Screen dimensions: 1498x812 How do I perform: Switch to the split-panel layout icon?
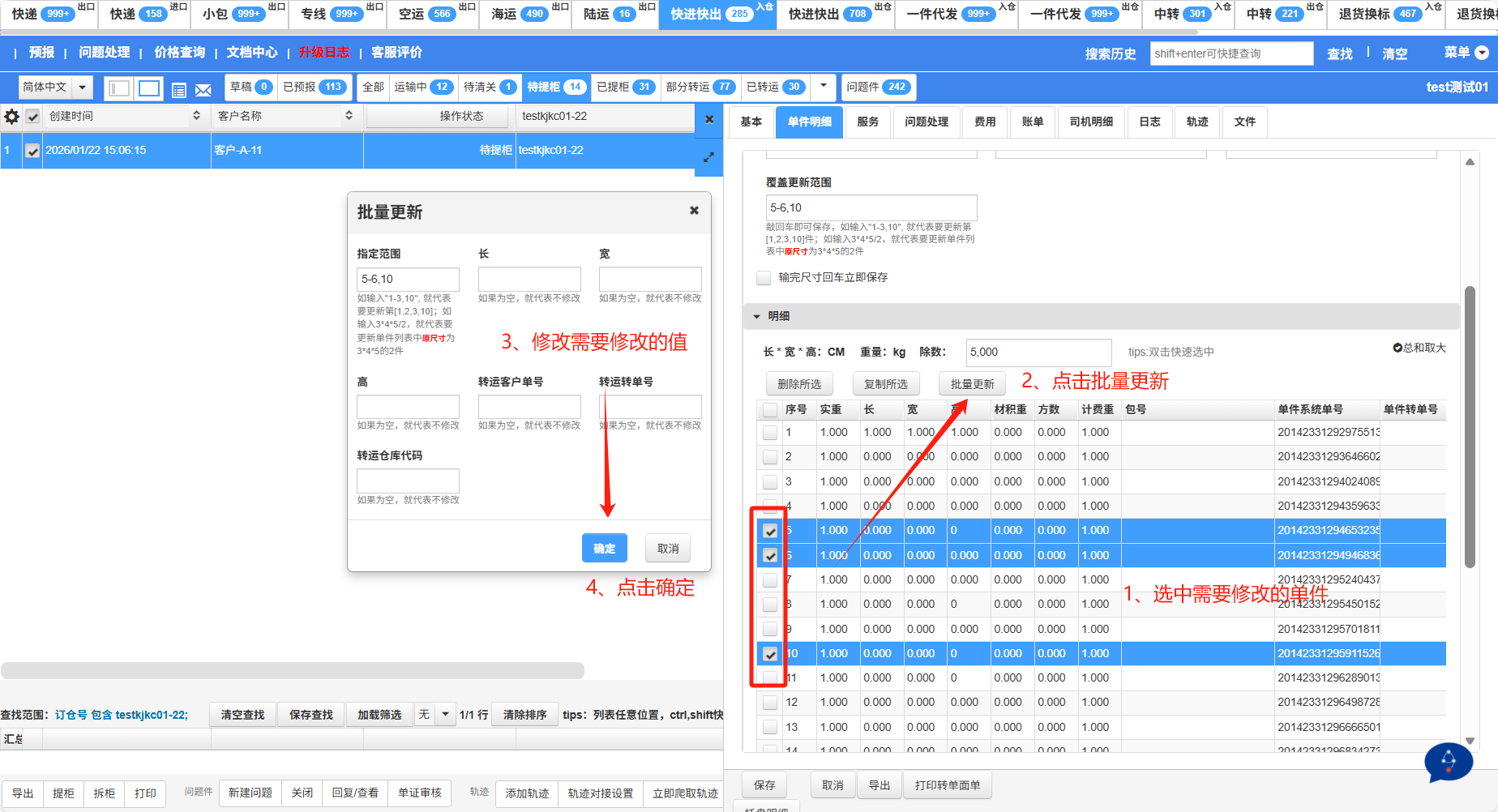pos(119,88)
